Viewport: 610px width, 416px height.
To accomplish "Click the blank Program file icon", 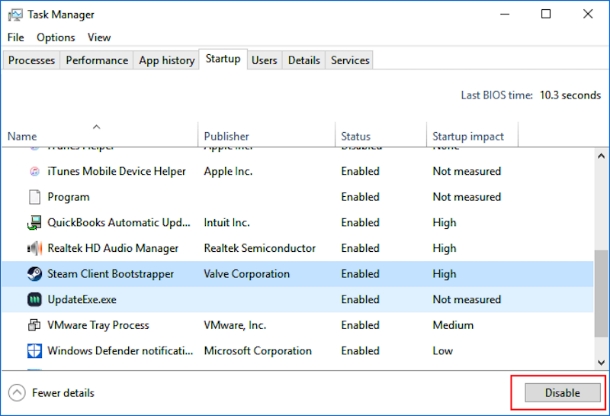I will pyautogui.click(x=33, y=197).
